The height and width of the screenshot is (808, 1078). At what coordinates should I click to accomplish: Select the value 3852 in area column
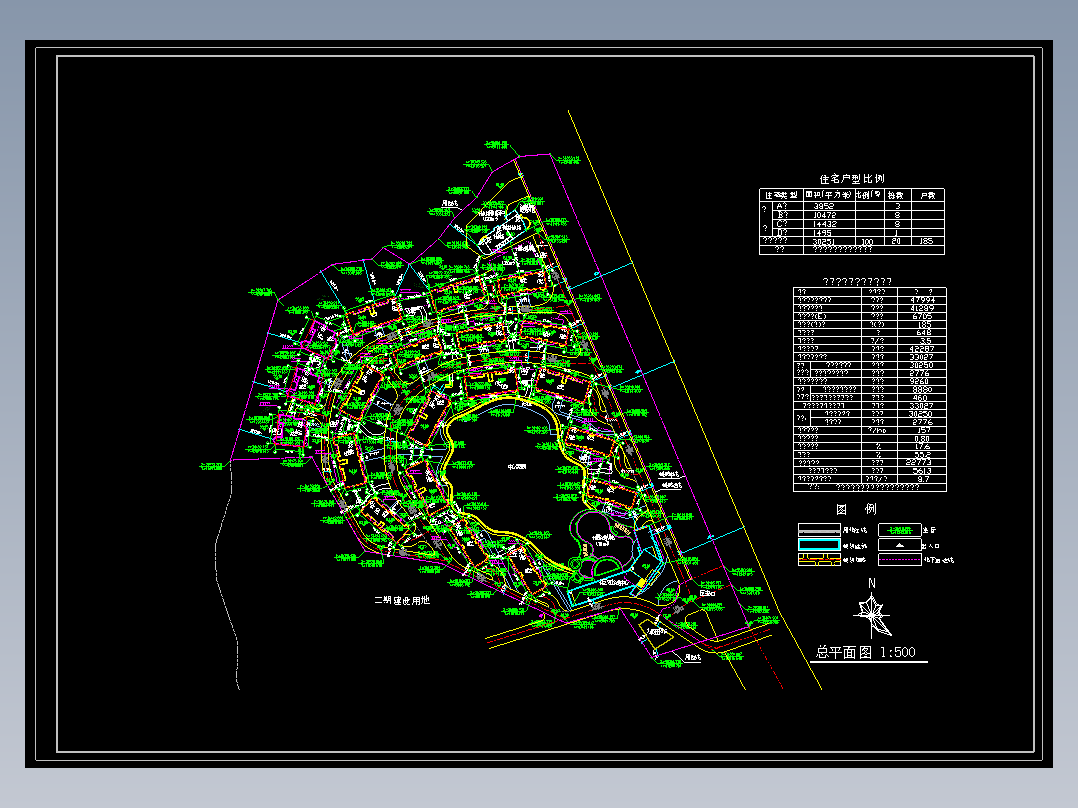[x=824, y=206]
